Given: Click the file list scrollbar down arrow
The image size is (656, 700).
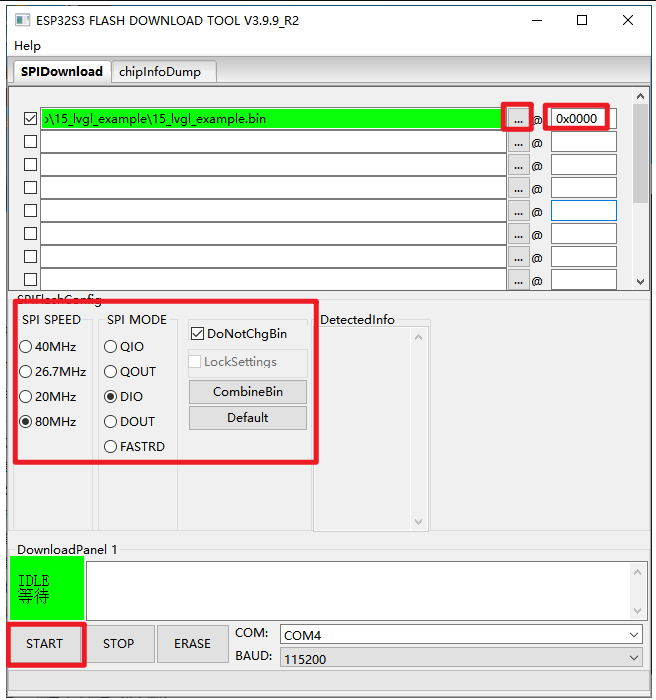Looking at the screenshot, I should (x=641, y=282).
